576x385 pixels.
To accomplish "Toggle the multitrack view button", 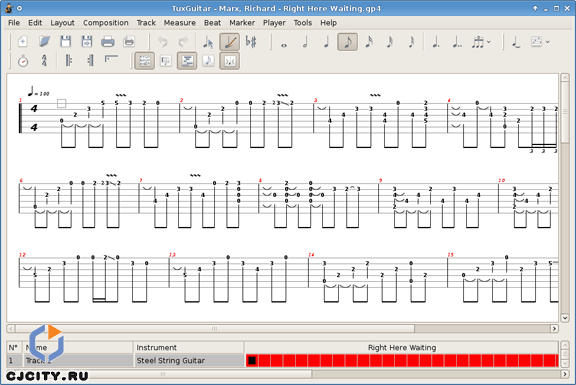I will [187, 61].
